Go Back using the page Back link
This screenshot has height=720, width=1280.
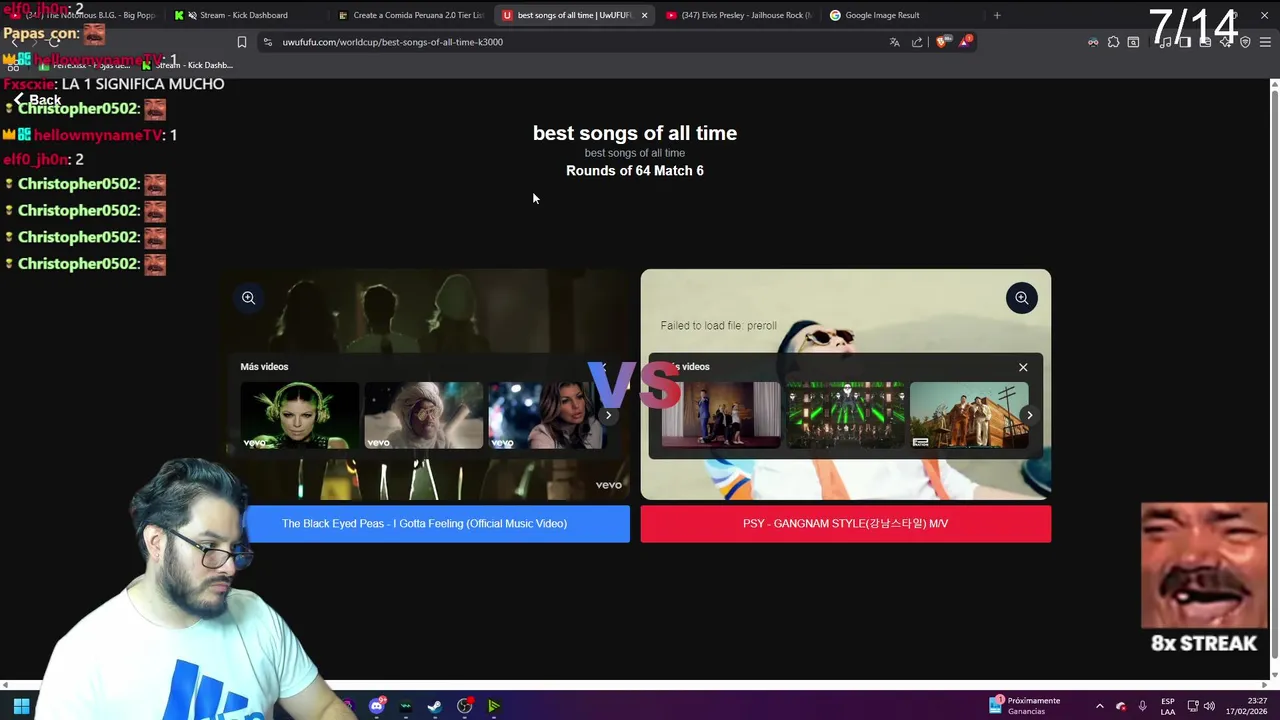(37, 100)
